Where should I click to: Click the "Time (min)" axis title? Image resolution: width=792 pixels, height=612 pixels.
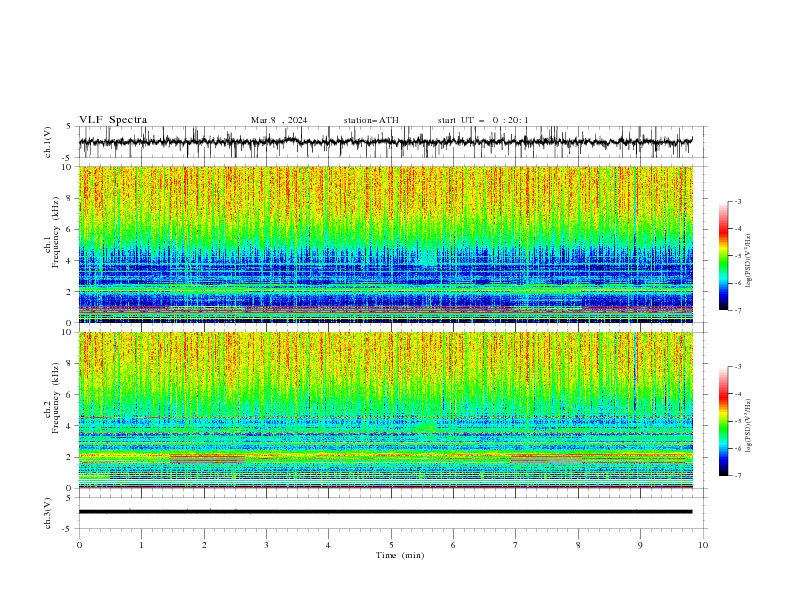pos(400,555)
